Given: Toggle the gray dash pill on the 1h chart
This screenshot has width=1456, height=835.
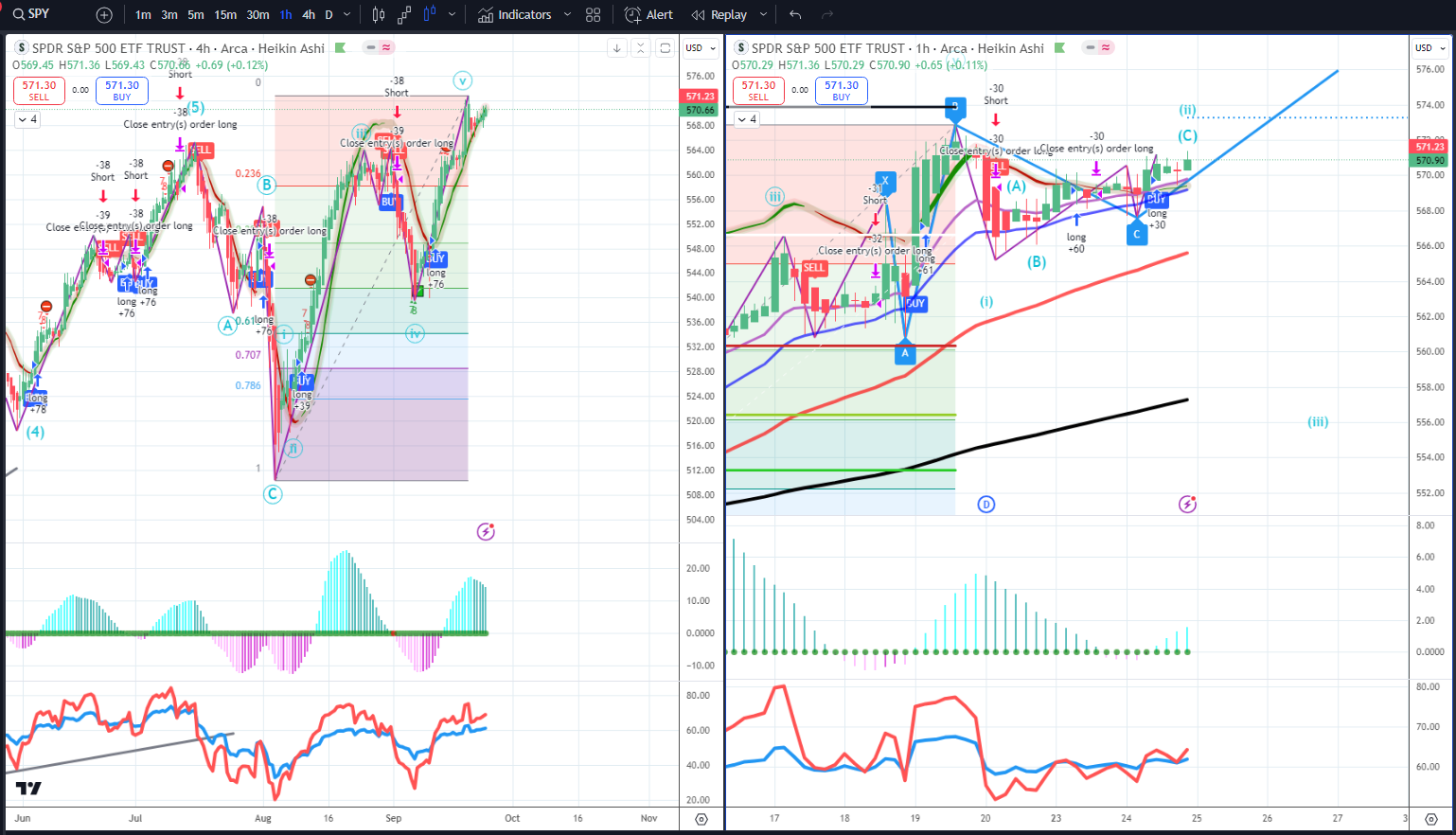Looking at the screenshot, I should point(1091,47).
